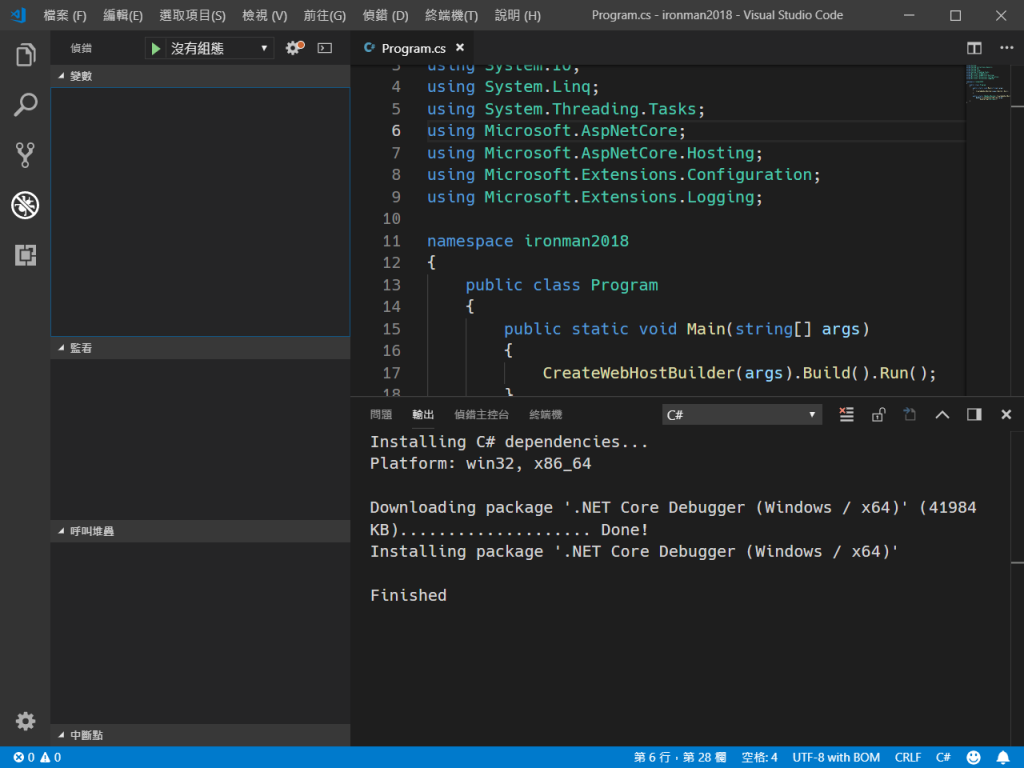Screen dimensions: 1024x768
Task: Click the VS Code logo in the title bar
Action: click(x=18, y=14)
